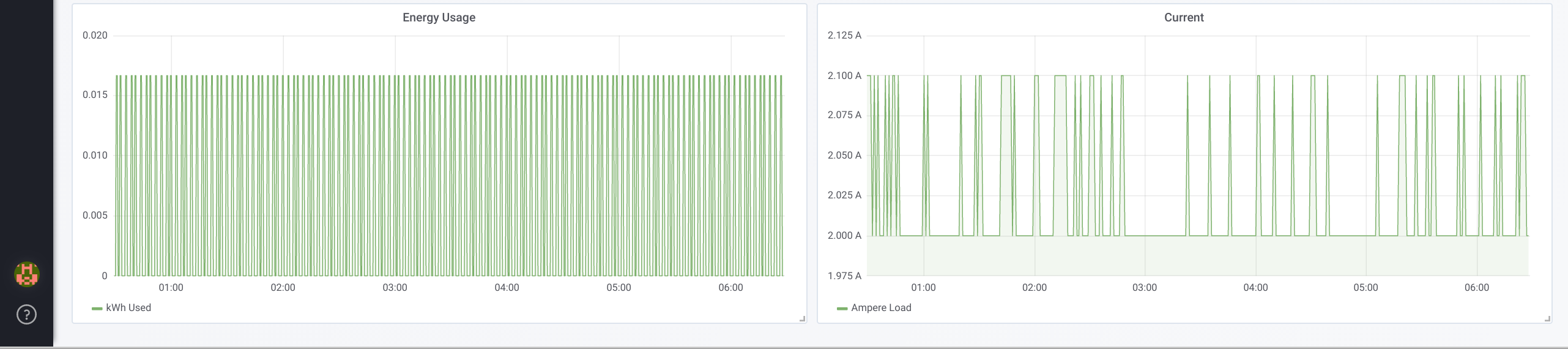
Task: Click the 04:00 time label in Energy Usage
Action: [507, 288]
